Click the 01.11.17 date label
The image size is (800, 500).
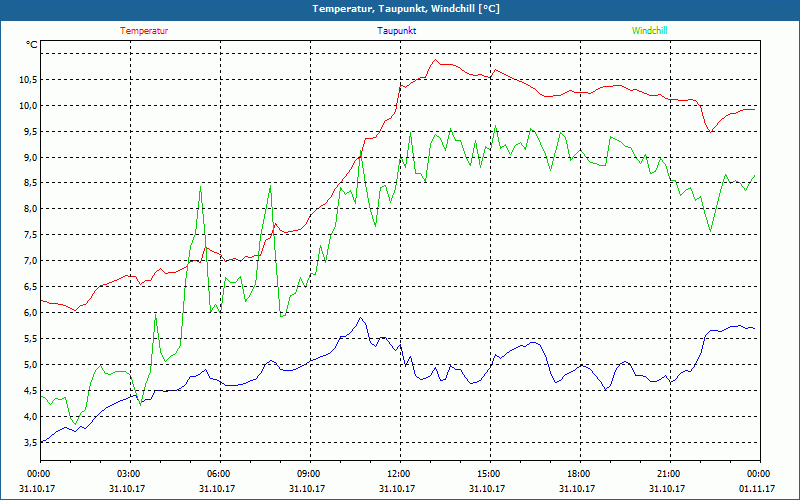757,488
